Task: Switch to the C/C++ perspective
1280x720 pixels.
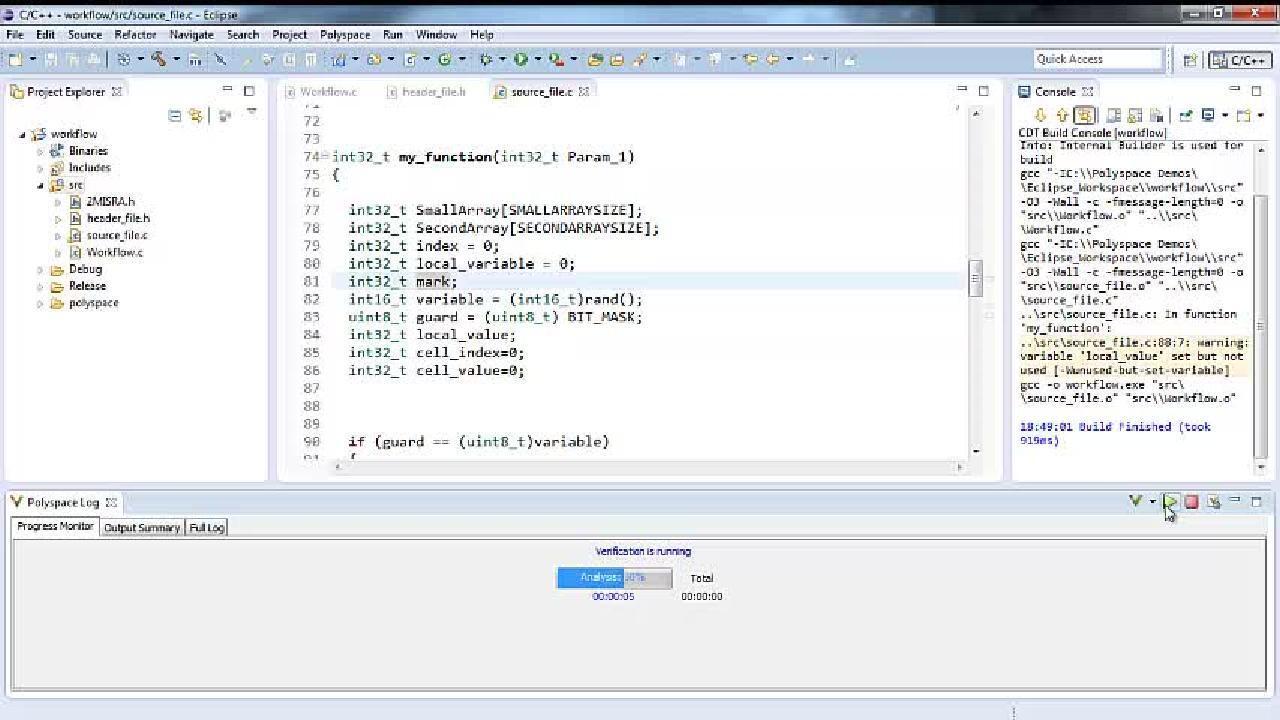Action: pyautogui.click(x=1240, y=60)
